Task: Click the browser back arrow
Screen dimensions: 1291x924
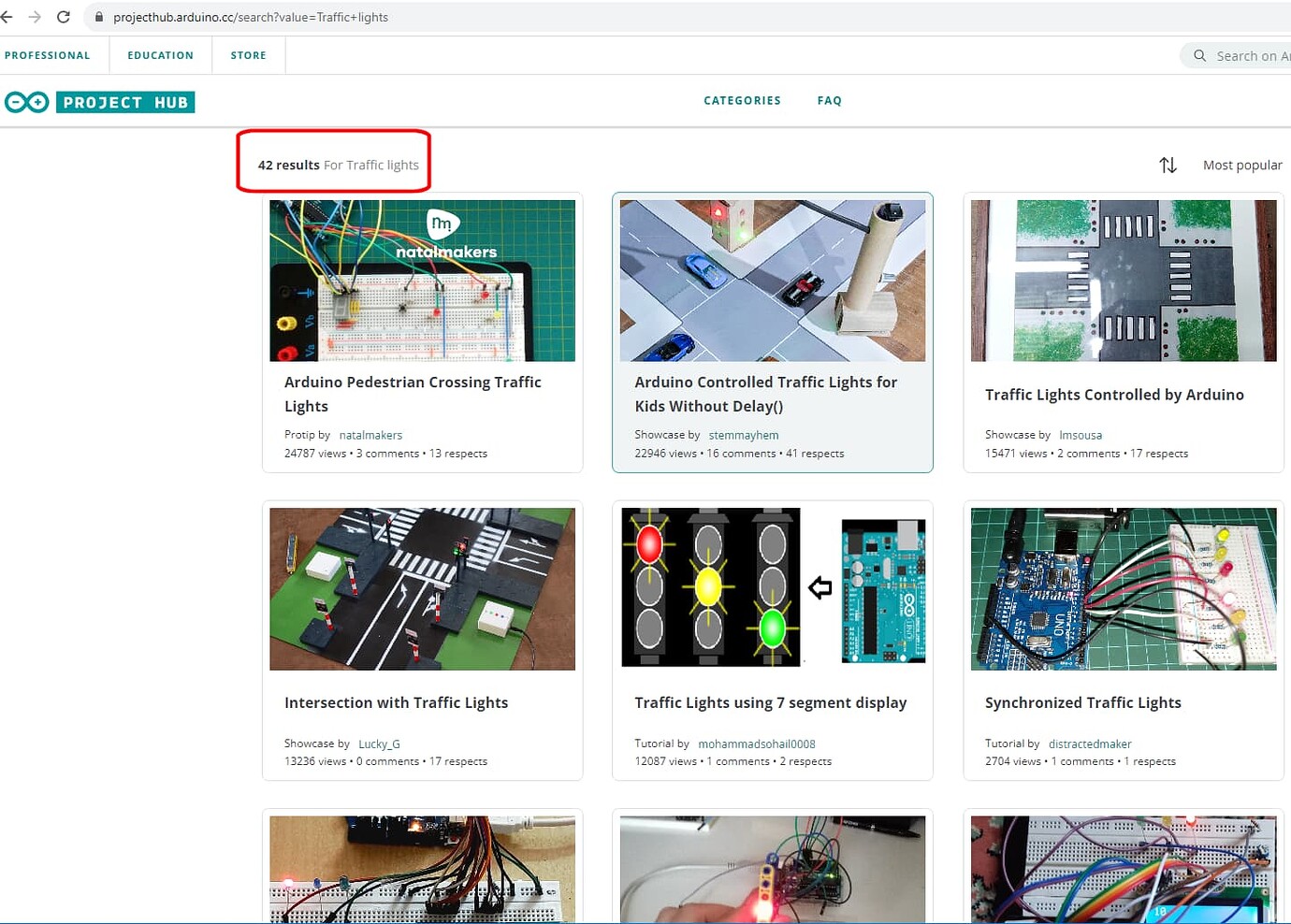Action: click(9, 16)
